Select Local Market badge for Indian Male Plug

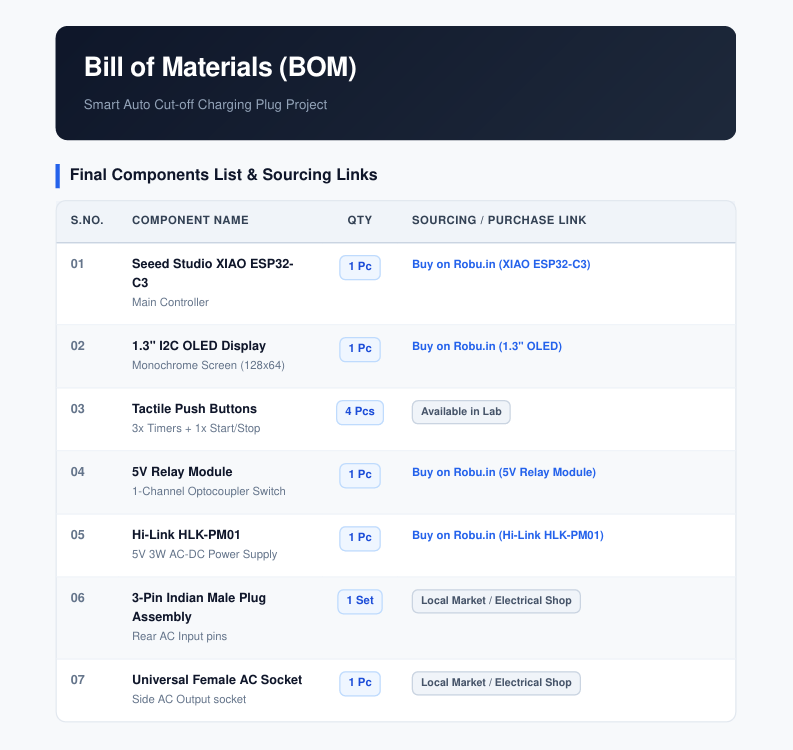(496, 601)
